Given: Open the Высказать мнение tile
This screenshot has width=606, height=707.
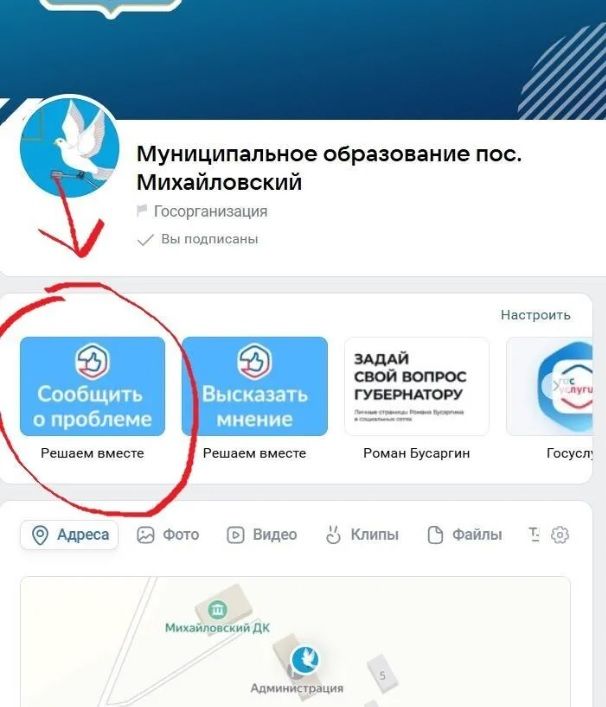Looking at the screenshot, I should (255, 386).
